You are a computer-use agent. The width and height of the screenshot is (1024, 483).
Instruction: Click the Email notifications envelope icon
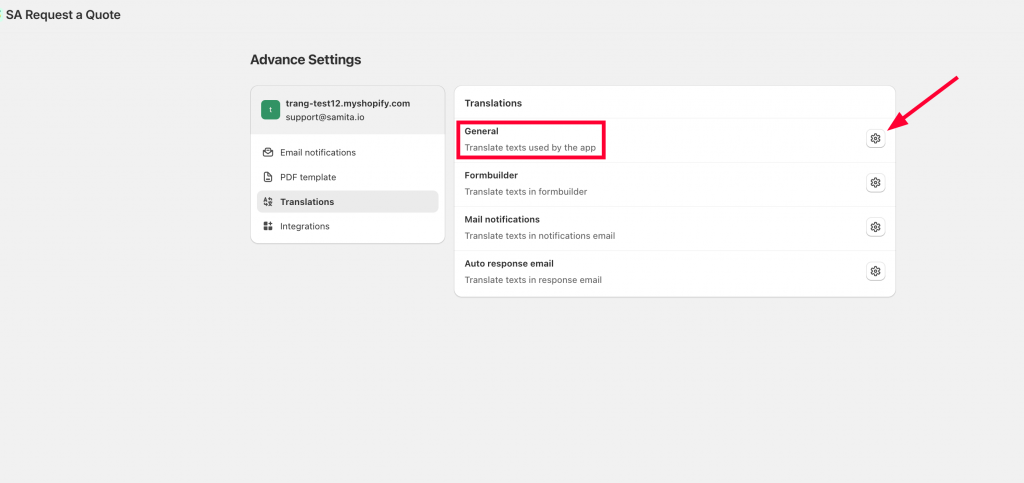pyautogui.click(x=268, y=152)
